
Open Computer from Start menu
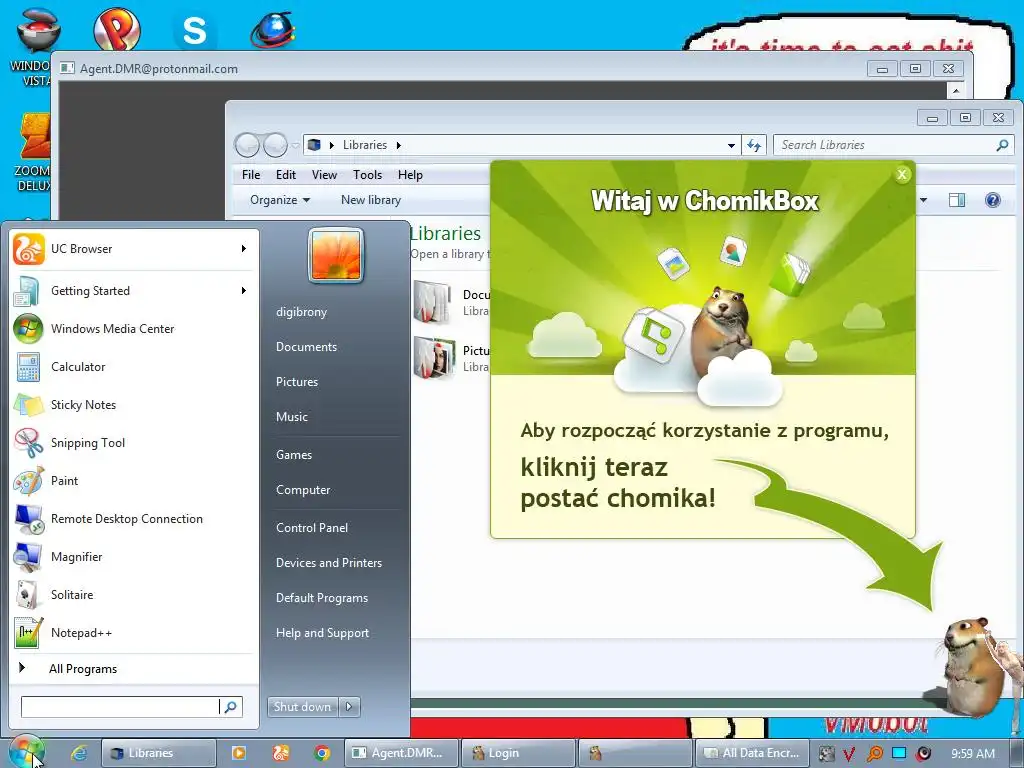click(x=303, y=490)
